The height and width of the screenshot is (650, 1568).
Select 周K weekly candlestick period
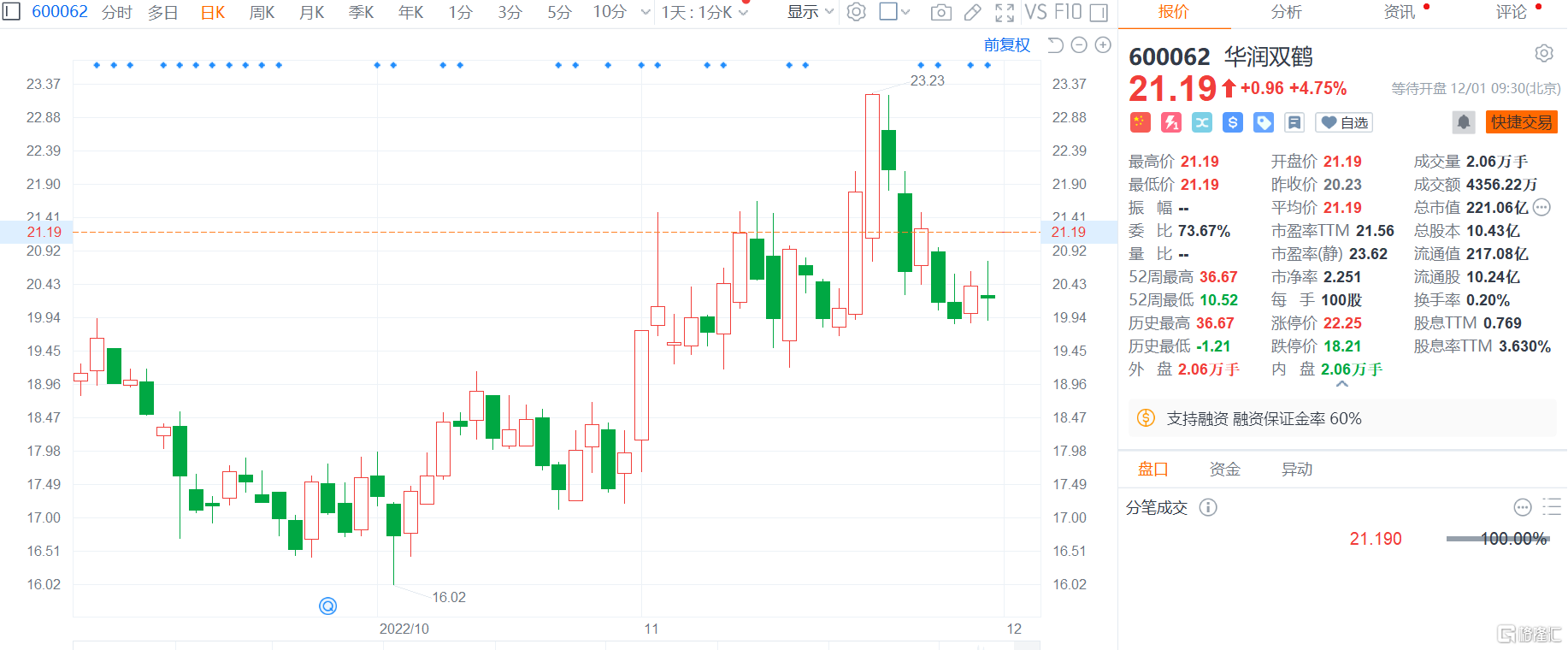(x=262, y=12)
